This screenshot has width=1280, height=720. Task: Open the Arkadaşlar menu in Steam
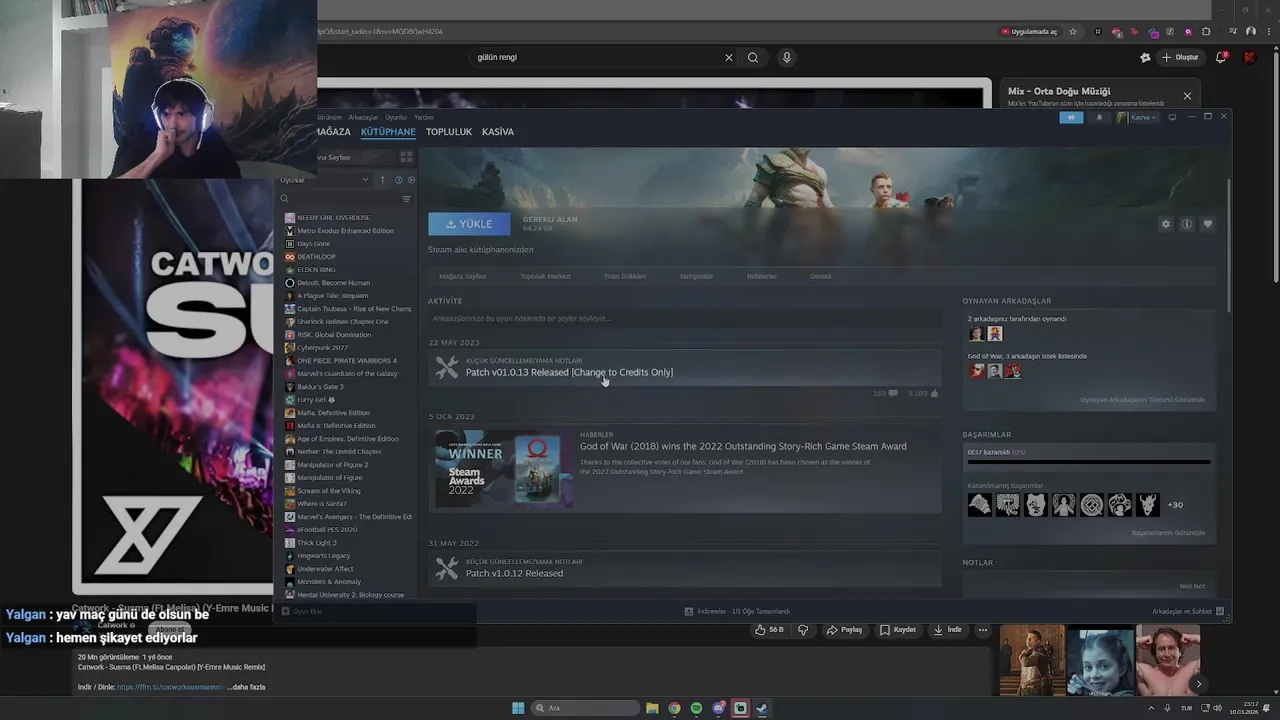(363, 117)
